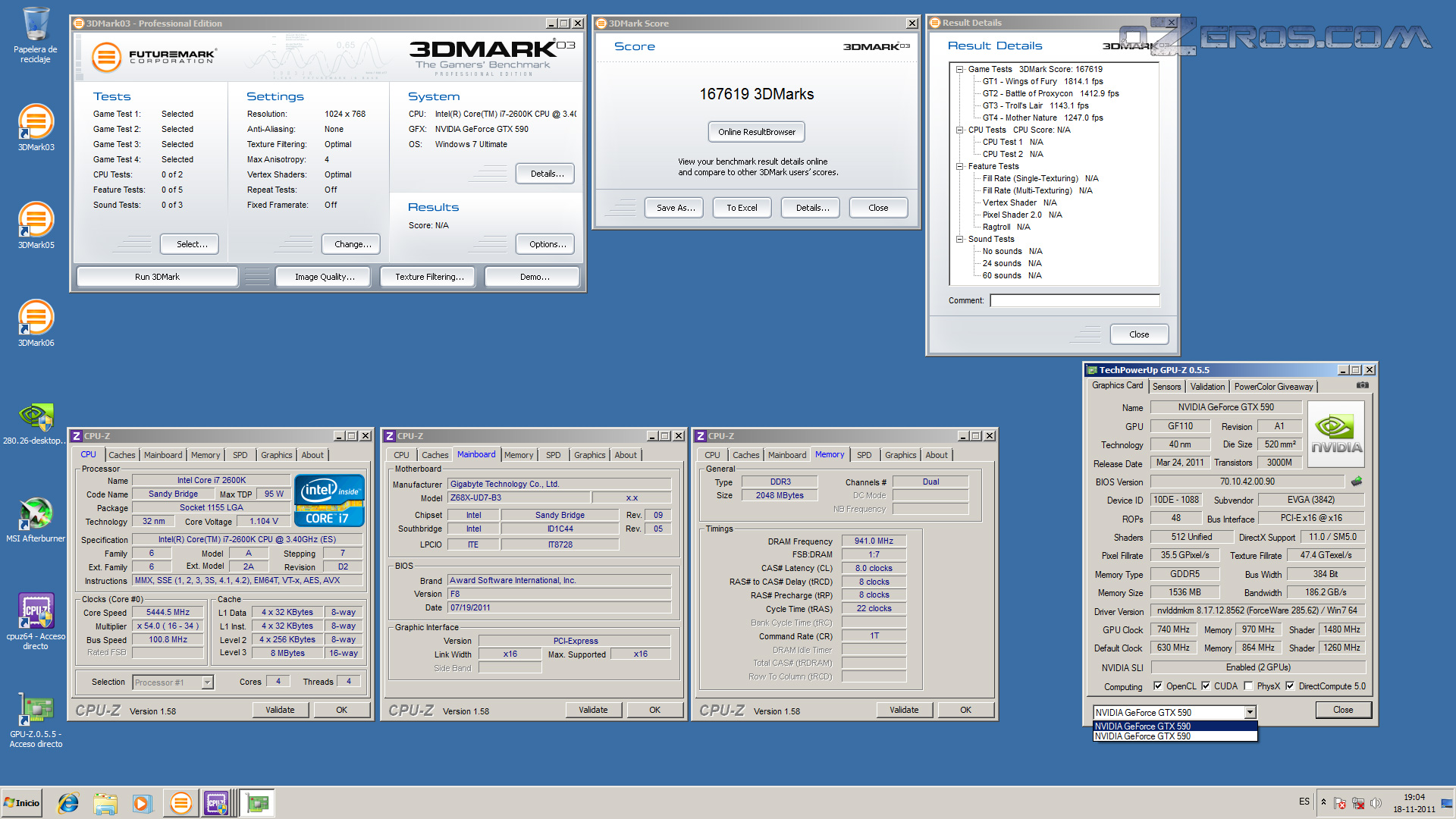
Task: Choose the highlighted first GTX 590 list entry
Action: (x=1175, y=726)
